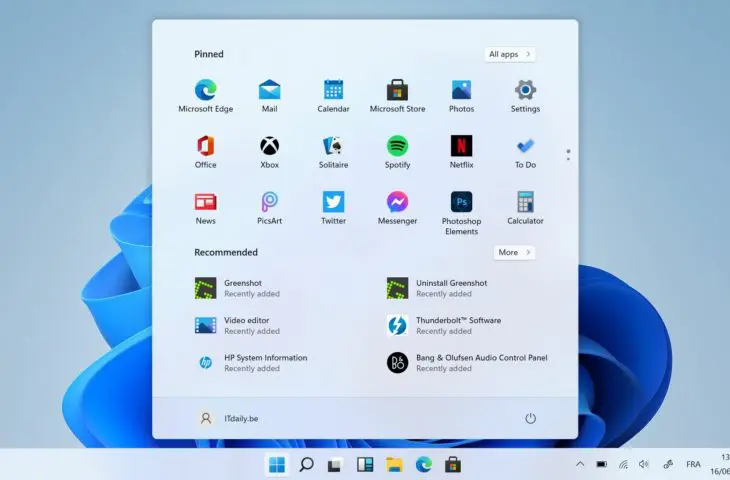
Task: Open Bang & Olufsen Audio Control Panel
Action: pos(467,363)
